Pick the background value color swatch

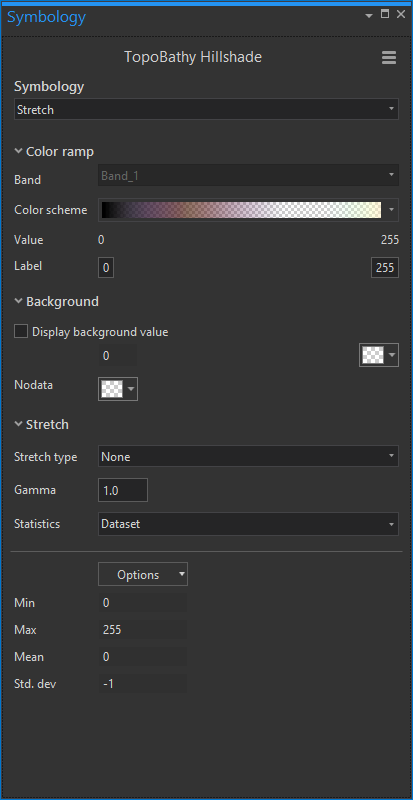pos(379,355)
